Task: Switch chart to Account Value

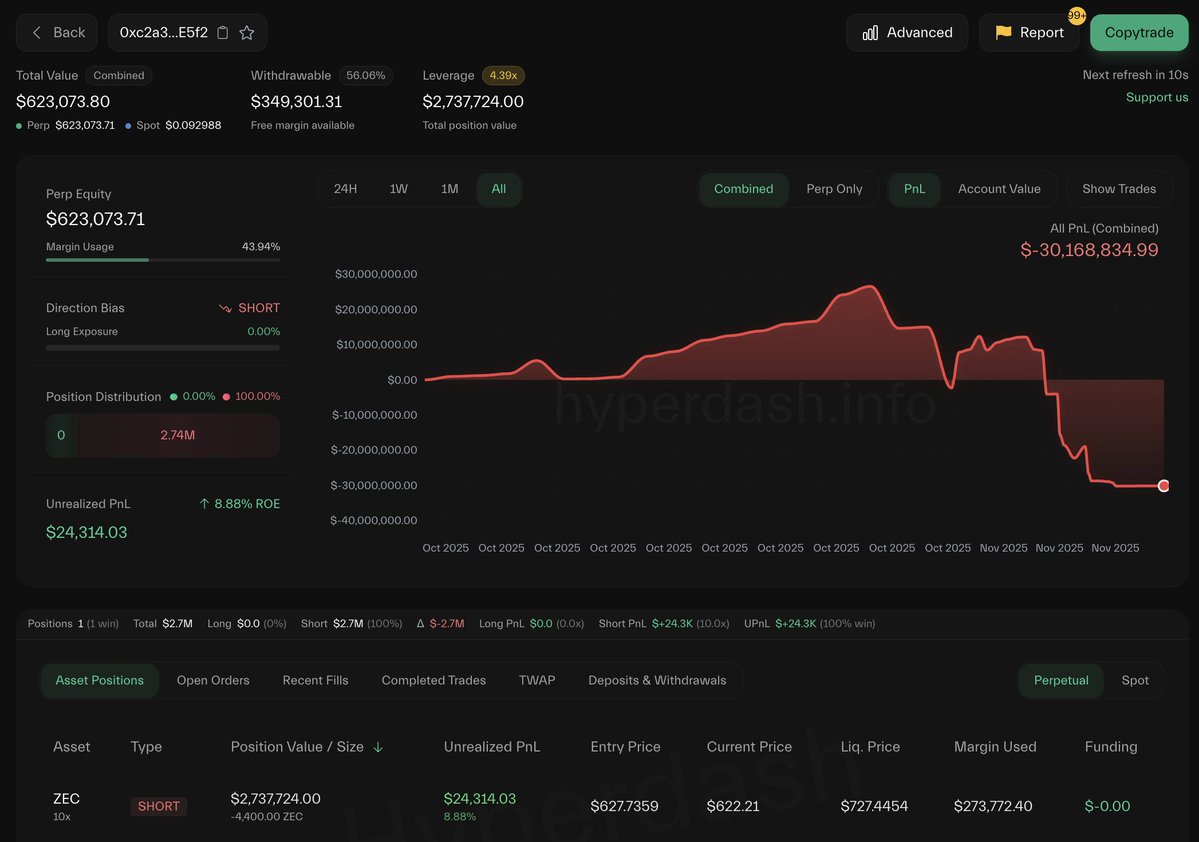Action: point(998,189)
